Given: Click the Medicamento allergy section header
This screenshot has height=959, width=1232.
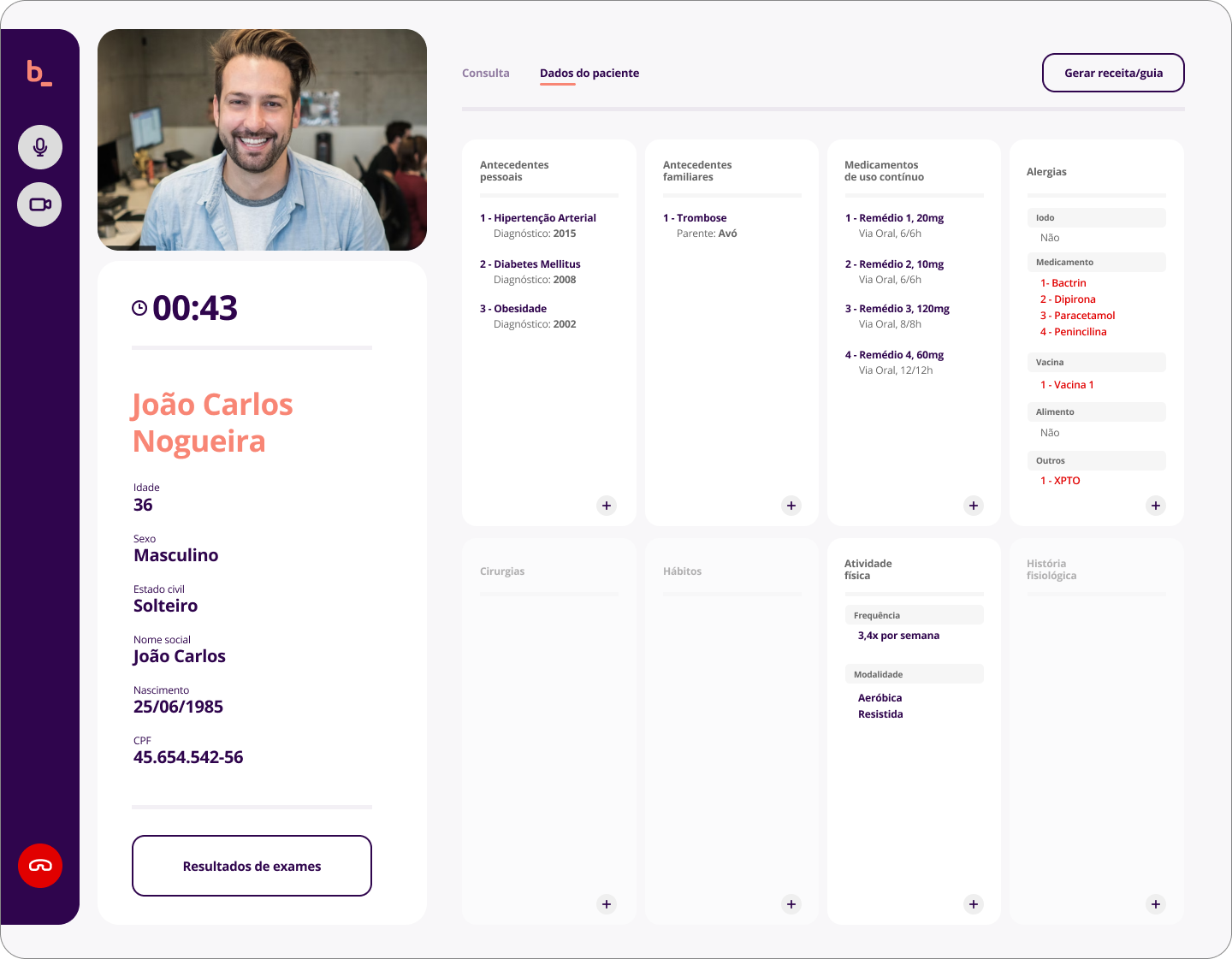Looking at the screenshot, I should pyautogui.click(x=1096, y=263).
